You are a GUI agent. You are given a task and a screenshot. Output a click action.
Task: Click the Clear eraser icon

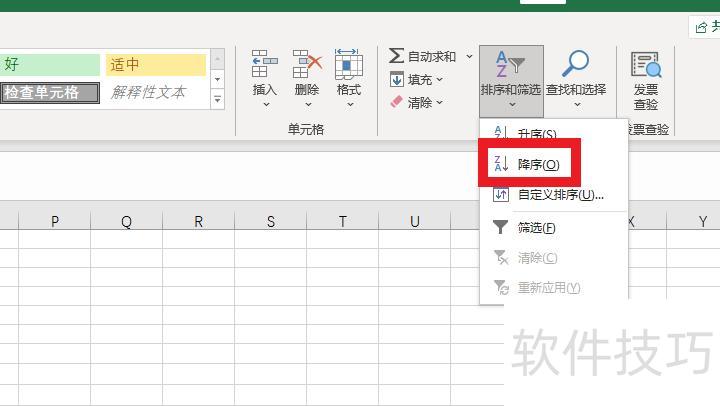tap(396, 102)
